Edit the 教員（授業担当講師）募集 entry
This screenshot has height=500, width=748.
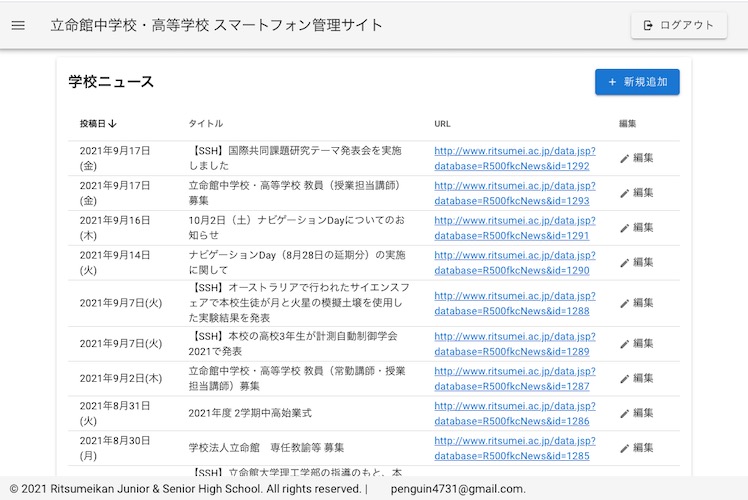[636, 193]
